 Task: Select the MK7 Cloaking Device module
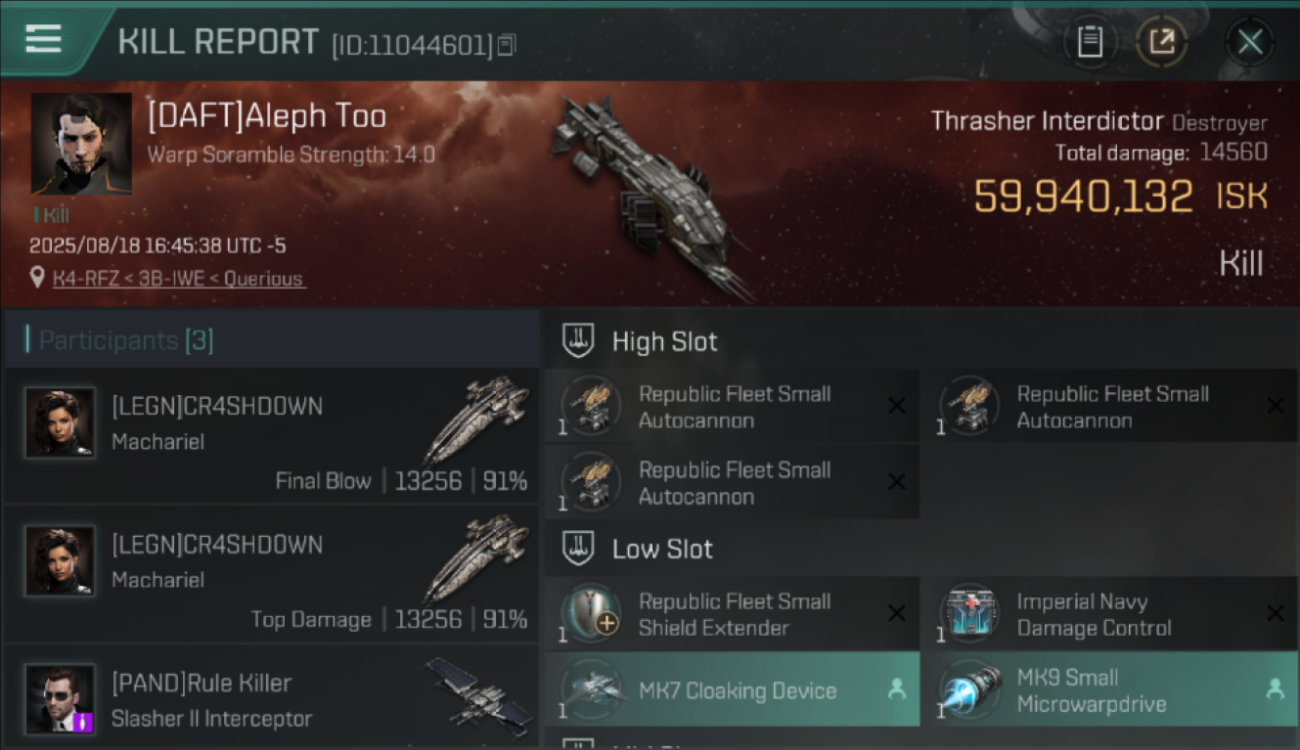[x=732, y=689]
